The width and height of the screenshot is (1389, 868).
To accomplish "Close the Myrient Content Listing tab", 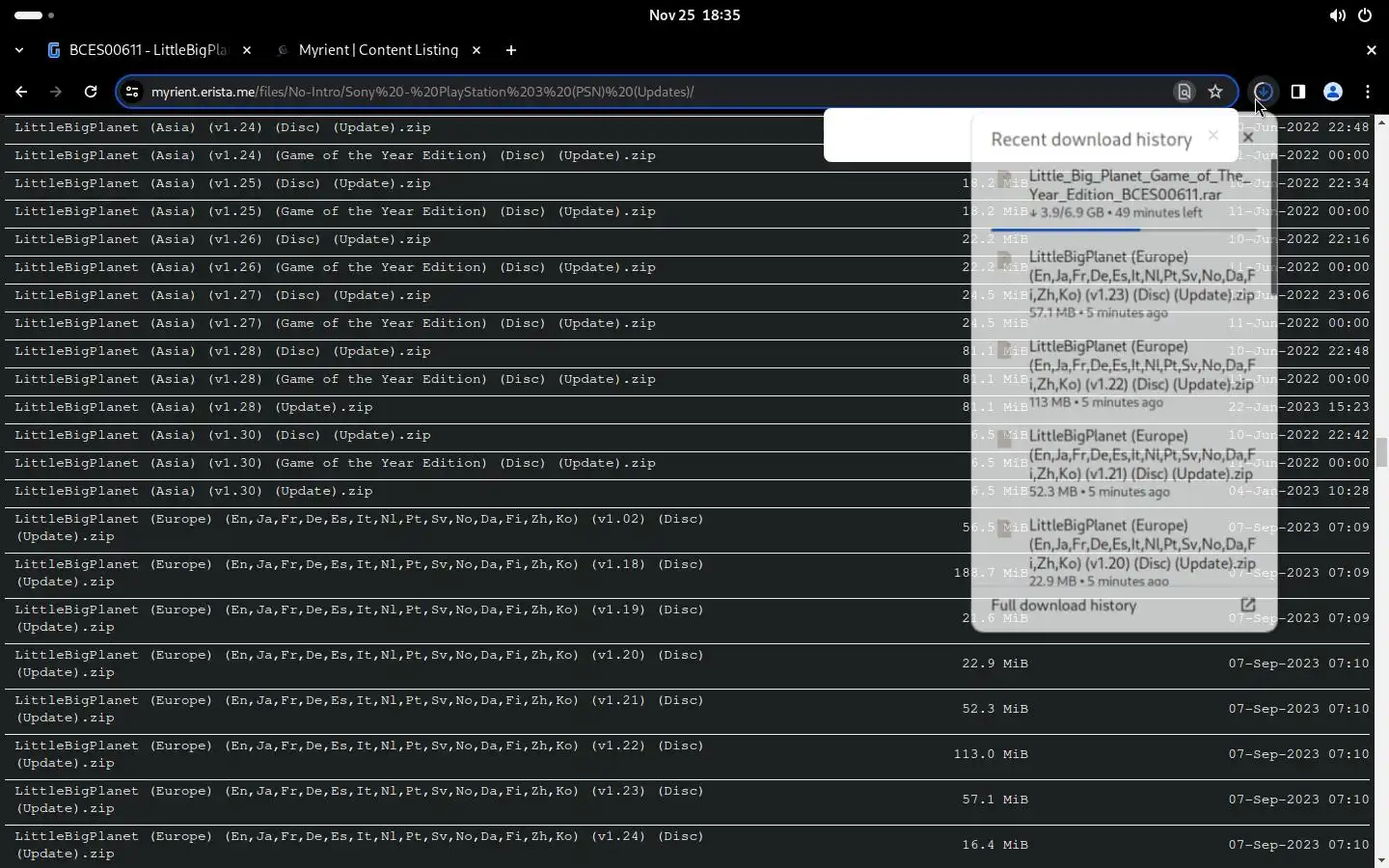I will click(477, 50).
